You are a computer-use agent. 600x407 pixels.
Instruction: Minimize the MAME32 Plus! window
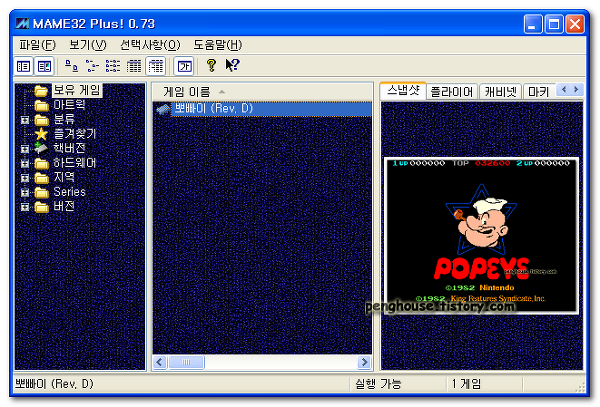[533, 24]
